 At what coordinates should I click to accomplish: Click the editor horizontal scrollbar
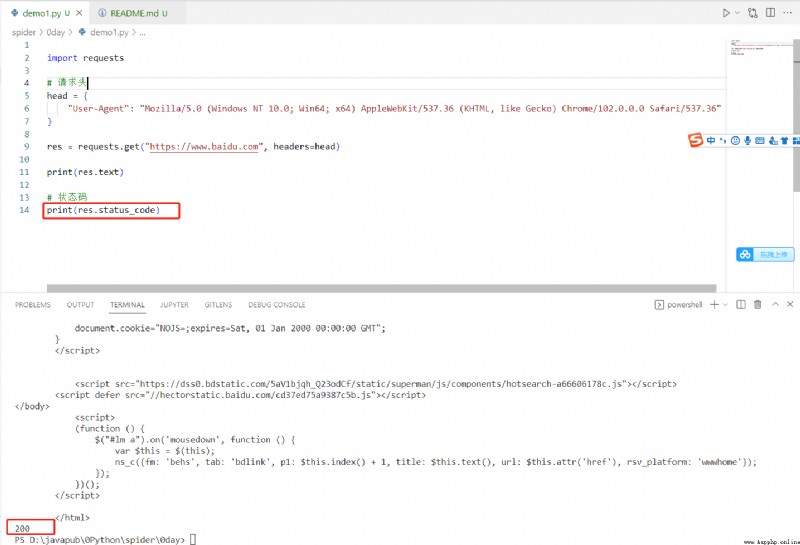(381, 288)
